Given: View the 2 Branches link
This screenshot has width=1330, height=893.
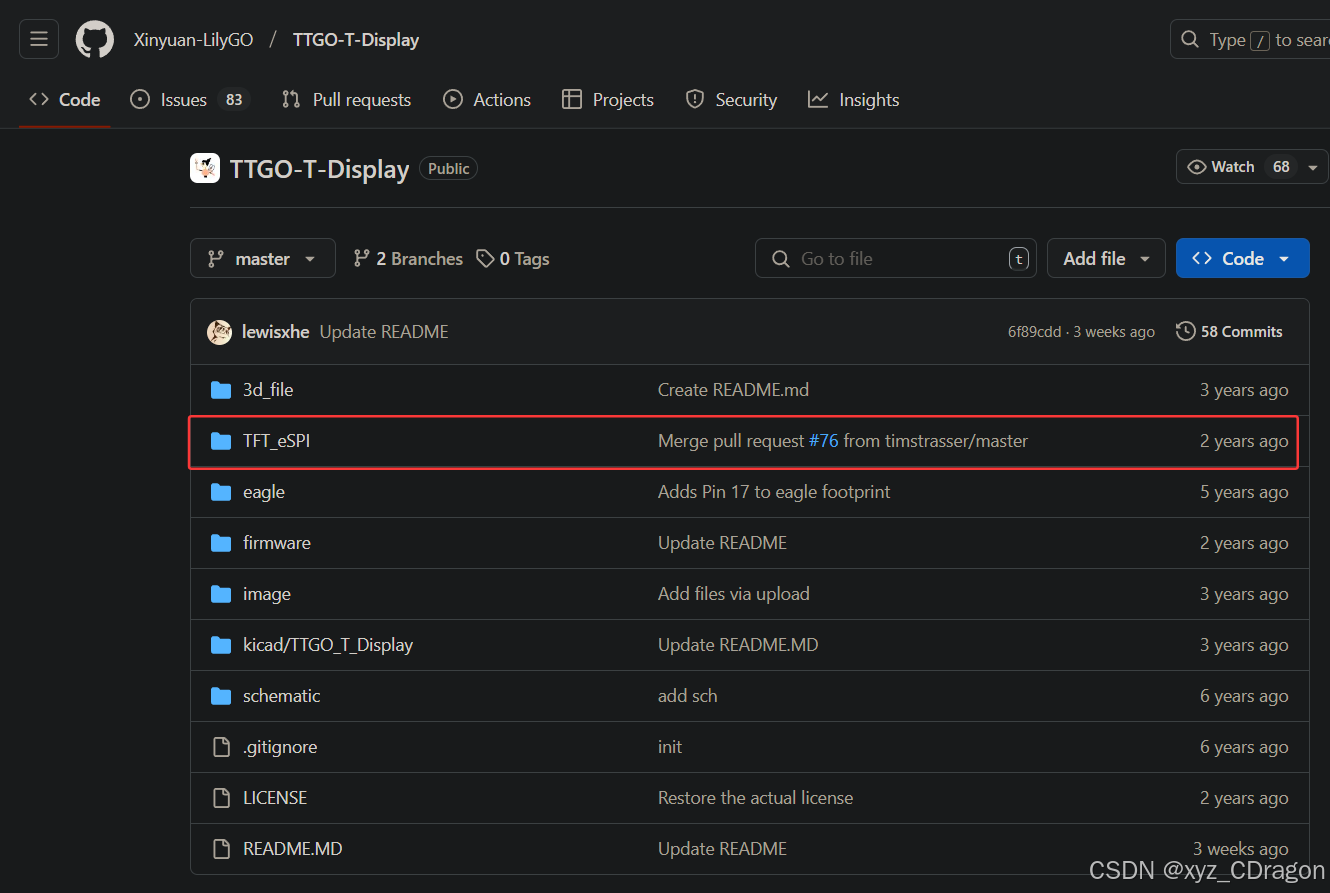Looking at the screenshot, I should pyautogui.click(x=408, y=259).
